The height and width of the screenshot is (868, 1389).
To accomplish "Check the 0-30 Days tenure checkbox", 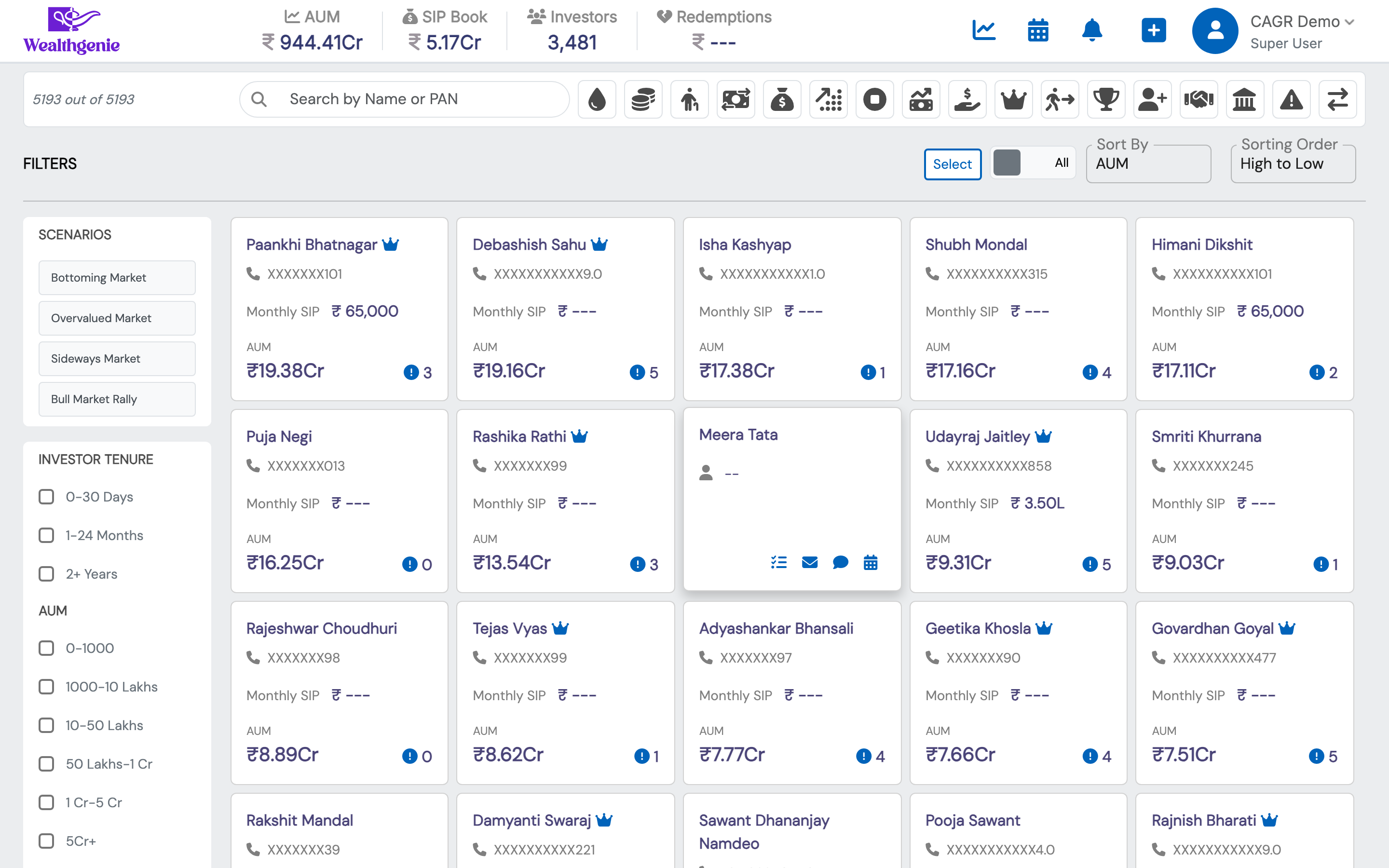I will [46, 497].
